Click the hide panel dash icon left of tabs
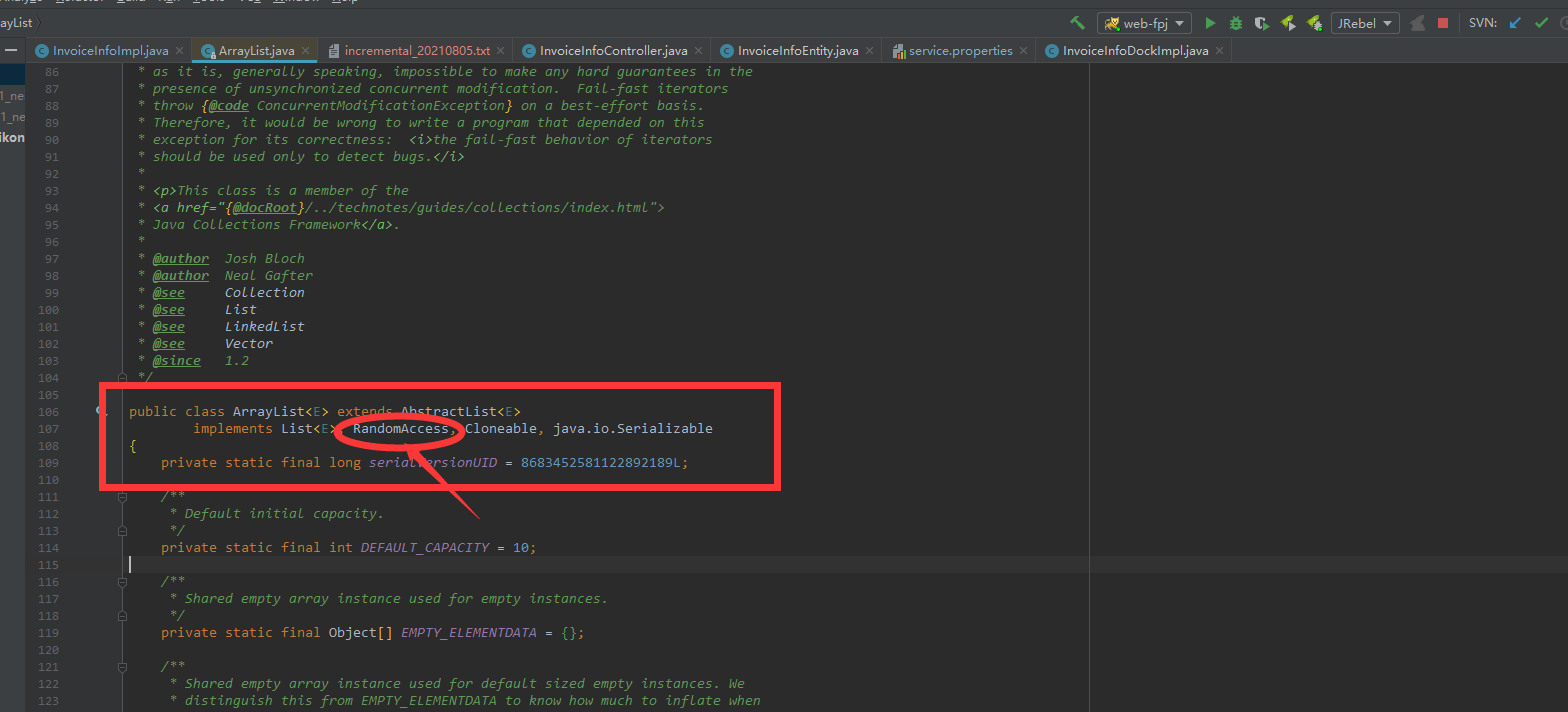Viewport: 1568px width, 712px height. pyautogui.click(x=11, y=50)
